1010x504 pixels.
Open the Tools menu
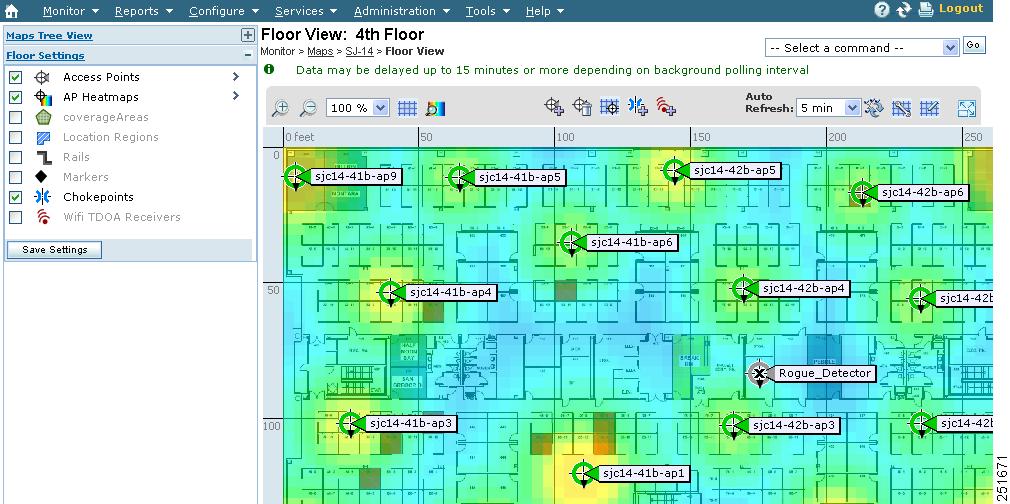488,11
